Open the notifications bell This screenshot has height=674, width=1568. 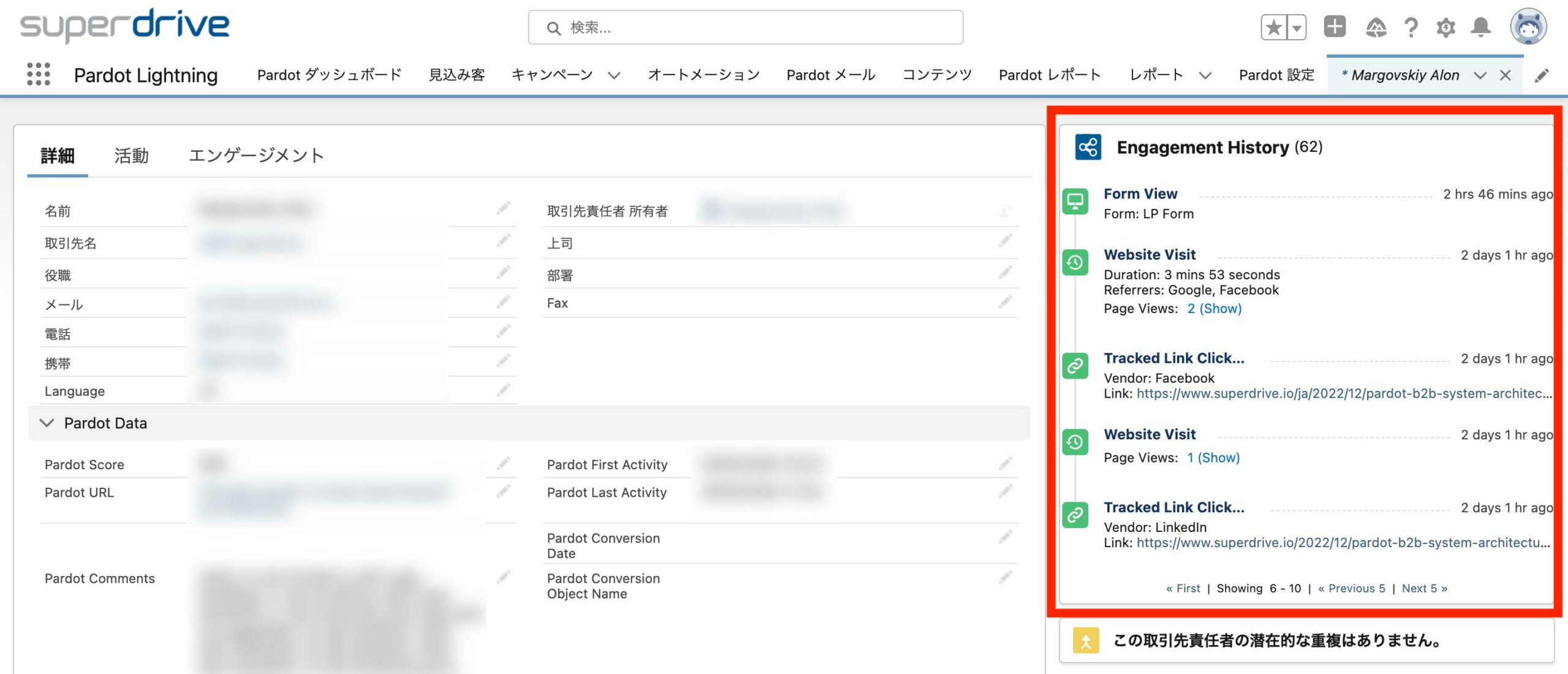click(x=1481, y=27)
